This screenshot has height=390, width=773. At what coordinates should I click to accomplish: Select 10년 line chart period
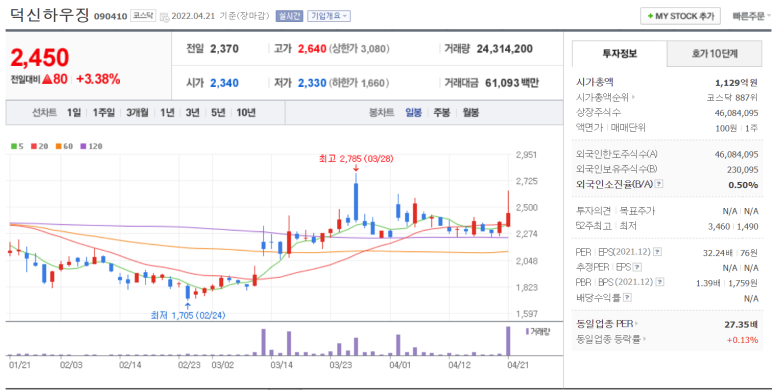(246, 113)
